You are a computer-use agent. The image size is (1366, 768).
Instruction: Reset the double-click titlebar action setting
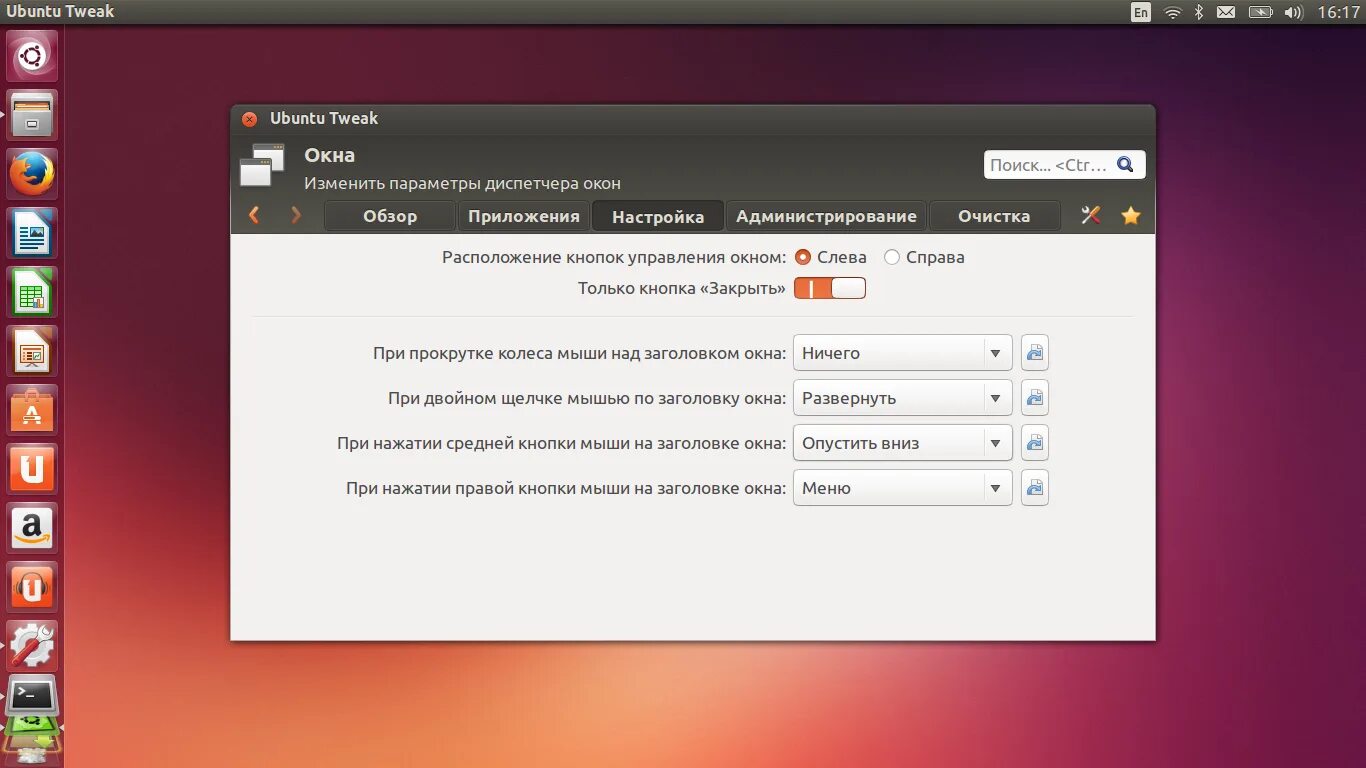(1035, 398)
